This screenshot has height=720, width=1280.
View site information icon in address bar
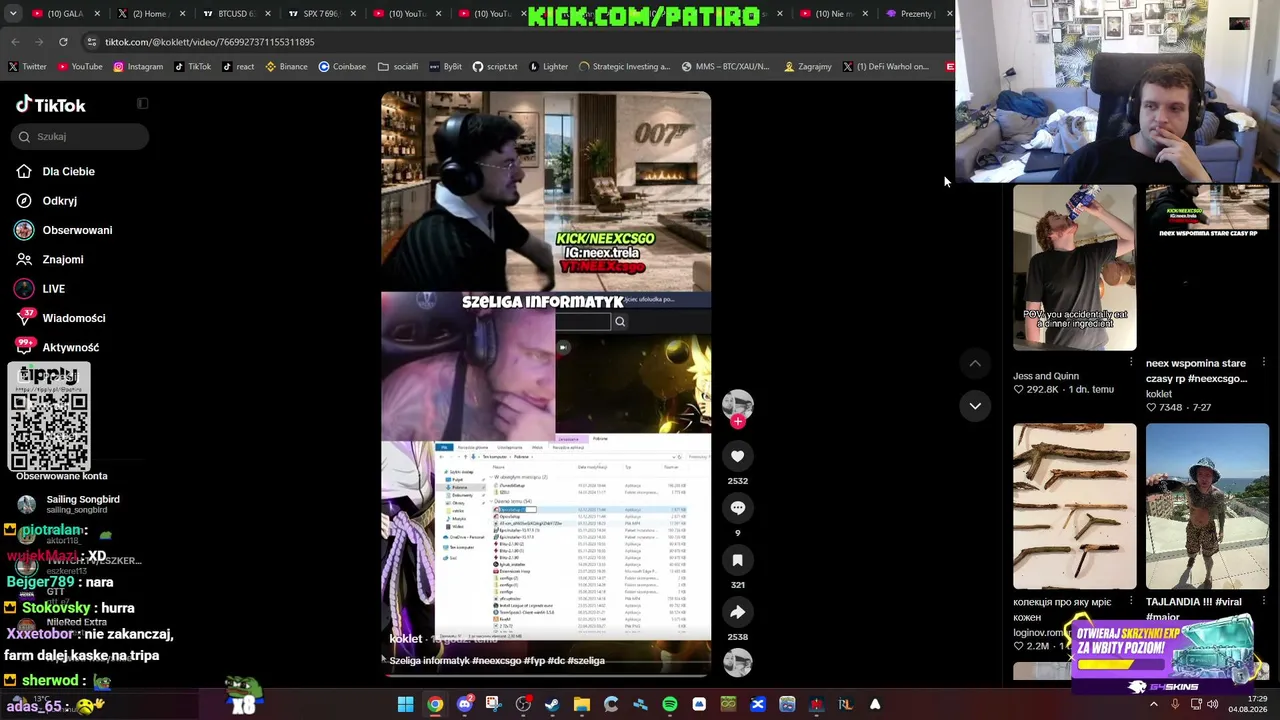[92, 42]
